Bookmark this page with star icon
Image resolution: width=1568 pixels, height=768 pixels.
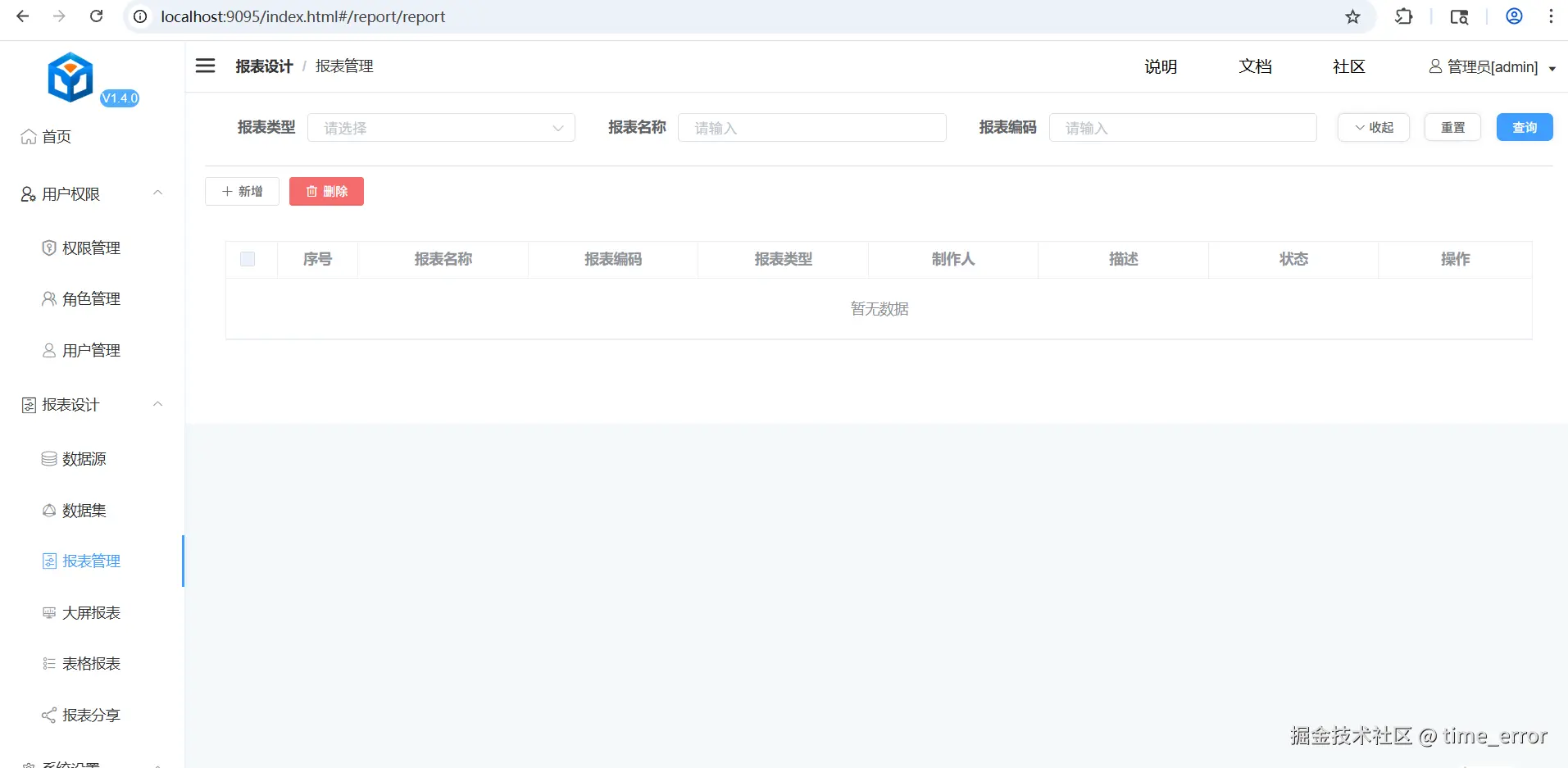tap(1352, 16)
